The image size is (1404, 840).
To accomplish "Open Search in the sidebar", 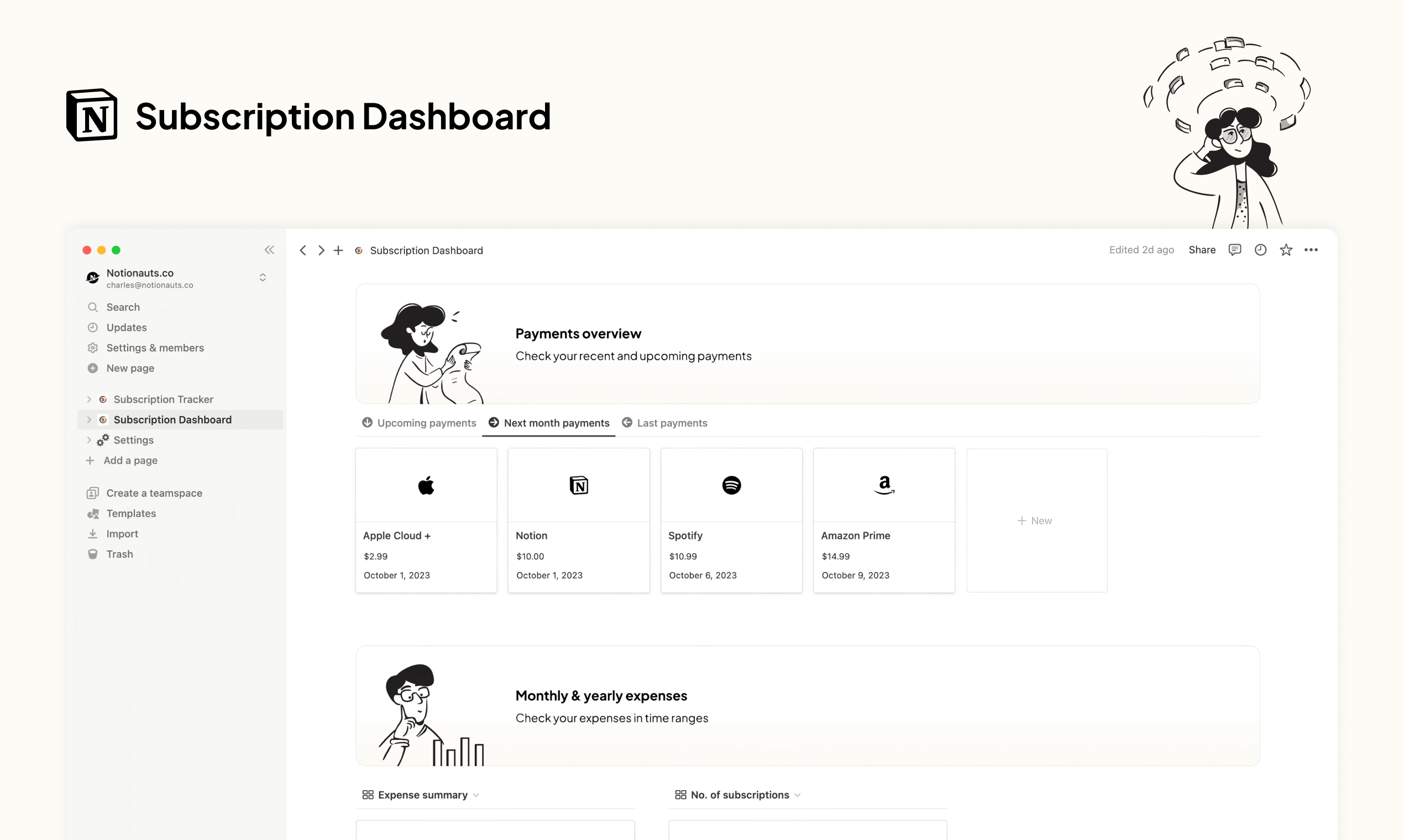I will (x=123, y=307).
